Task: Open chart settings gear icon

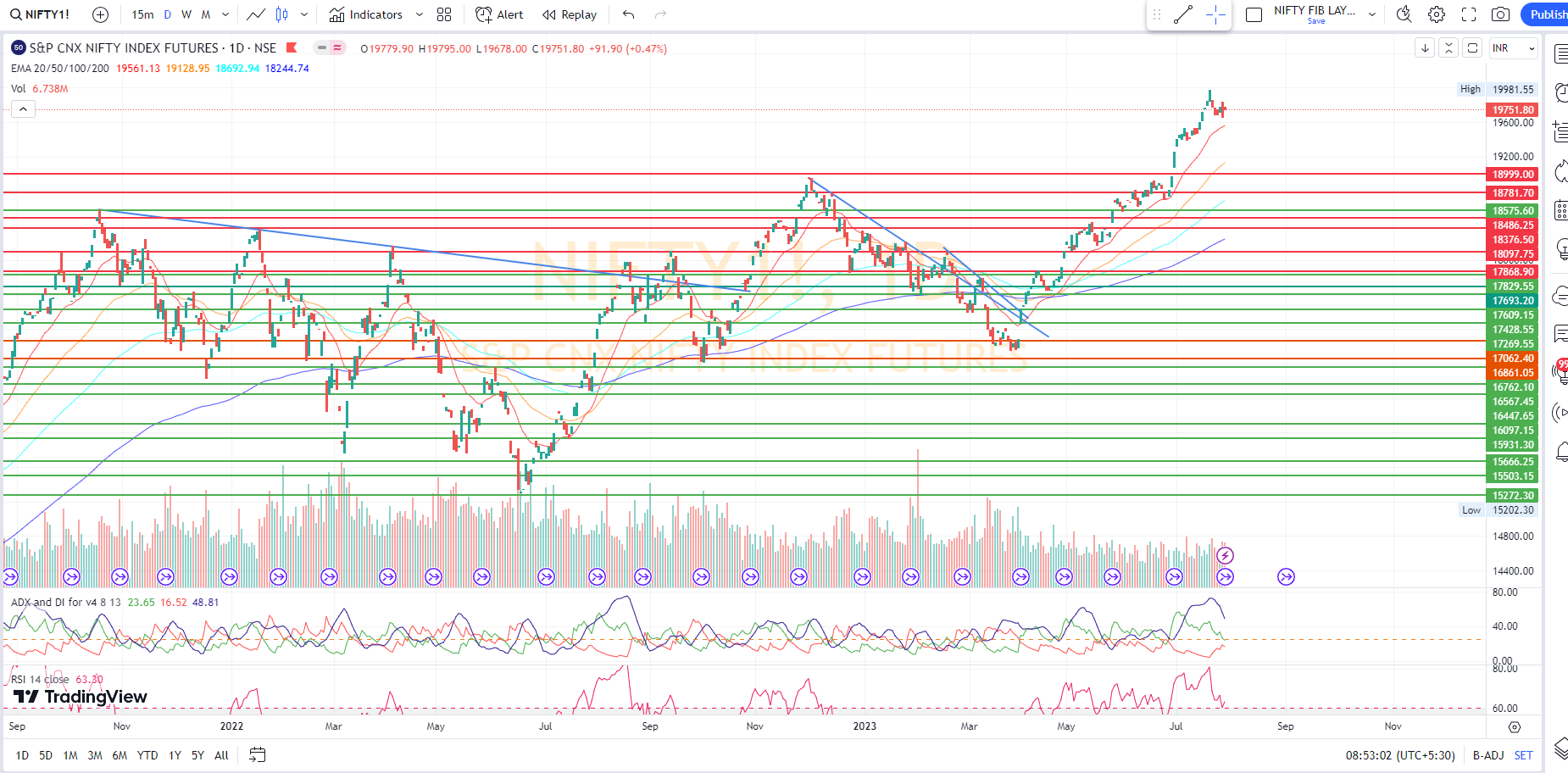Action: [x=1437, y=14]
